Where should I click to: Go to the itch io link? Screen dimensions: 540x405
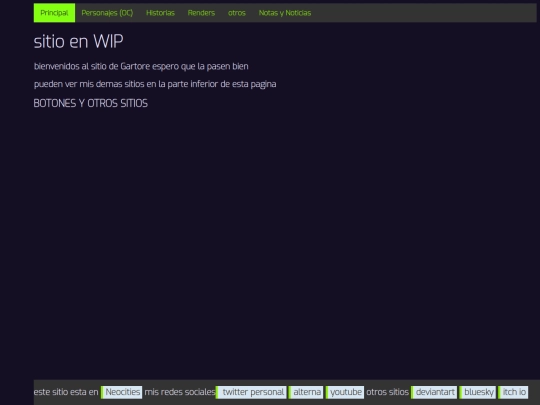click(513, 392)
